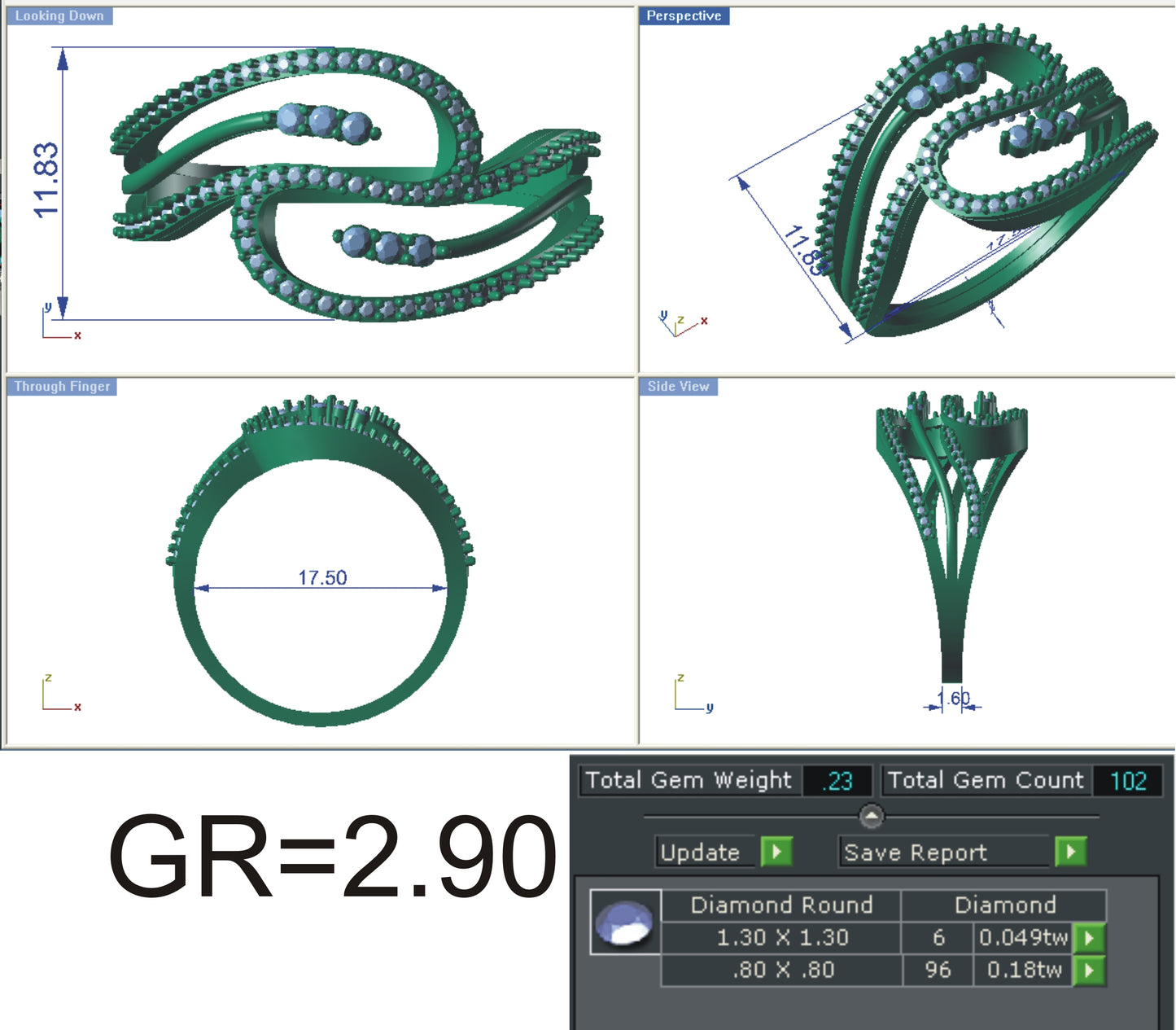
Task: Activate the Through Finger viewport via its title
Action: (60, 386)
